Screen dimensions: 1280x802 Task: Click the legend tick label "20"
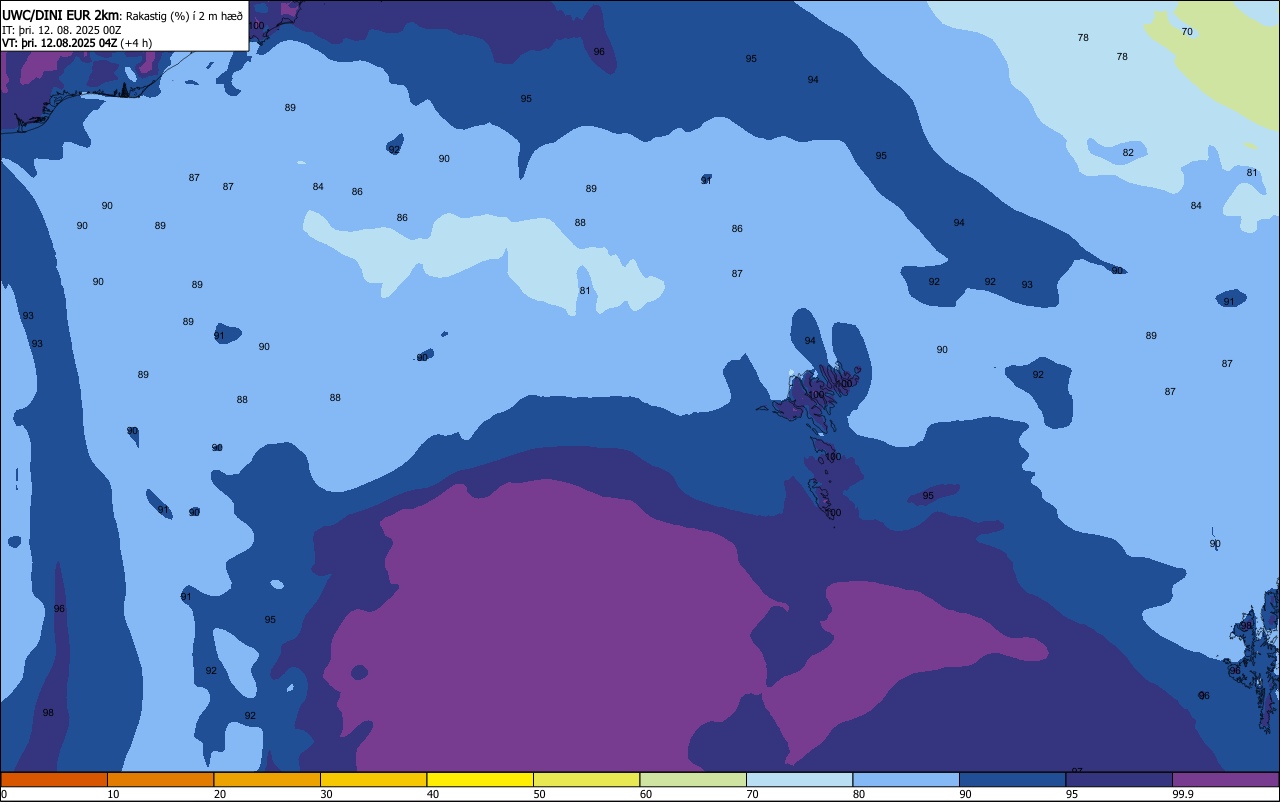(x=220, y=794)
